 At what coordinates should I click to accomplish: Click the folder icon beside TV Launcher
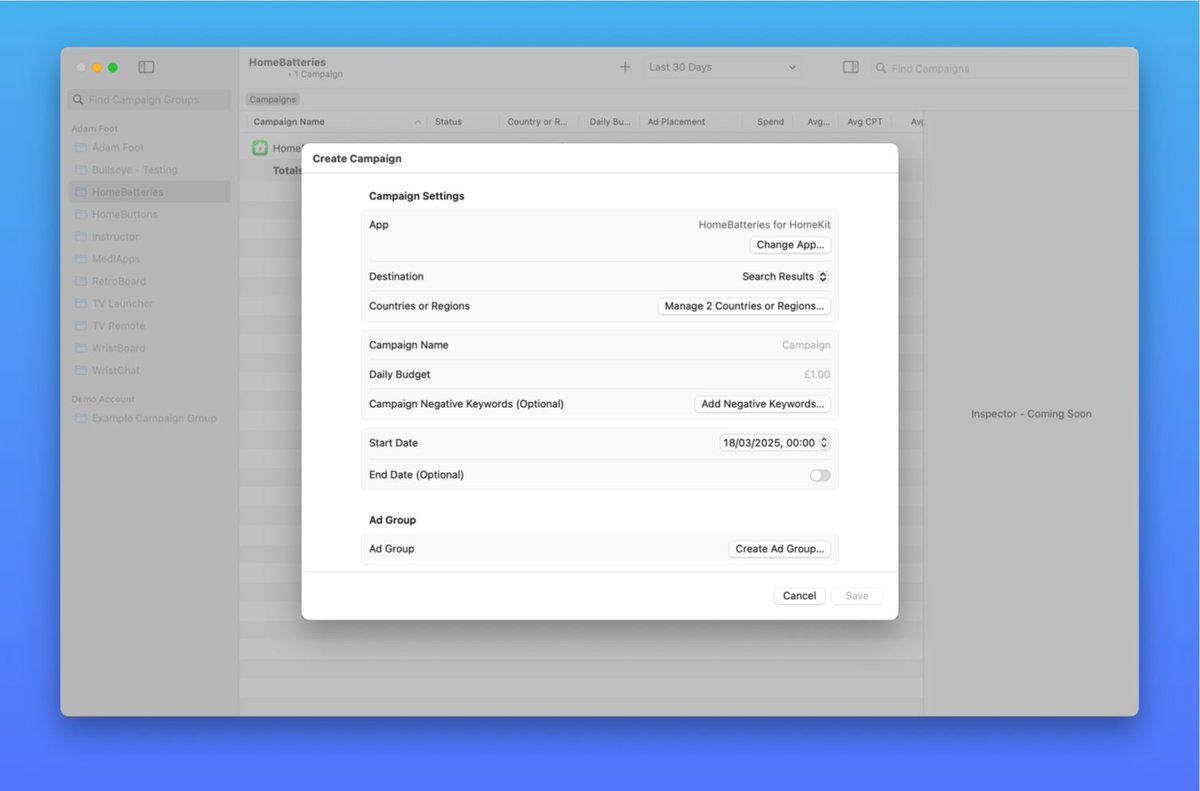80,303
